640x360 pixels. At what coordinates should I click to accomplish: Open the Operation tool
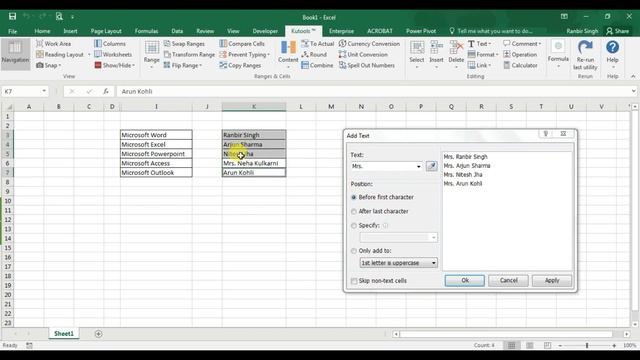pos(520,54)
